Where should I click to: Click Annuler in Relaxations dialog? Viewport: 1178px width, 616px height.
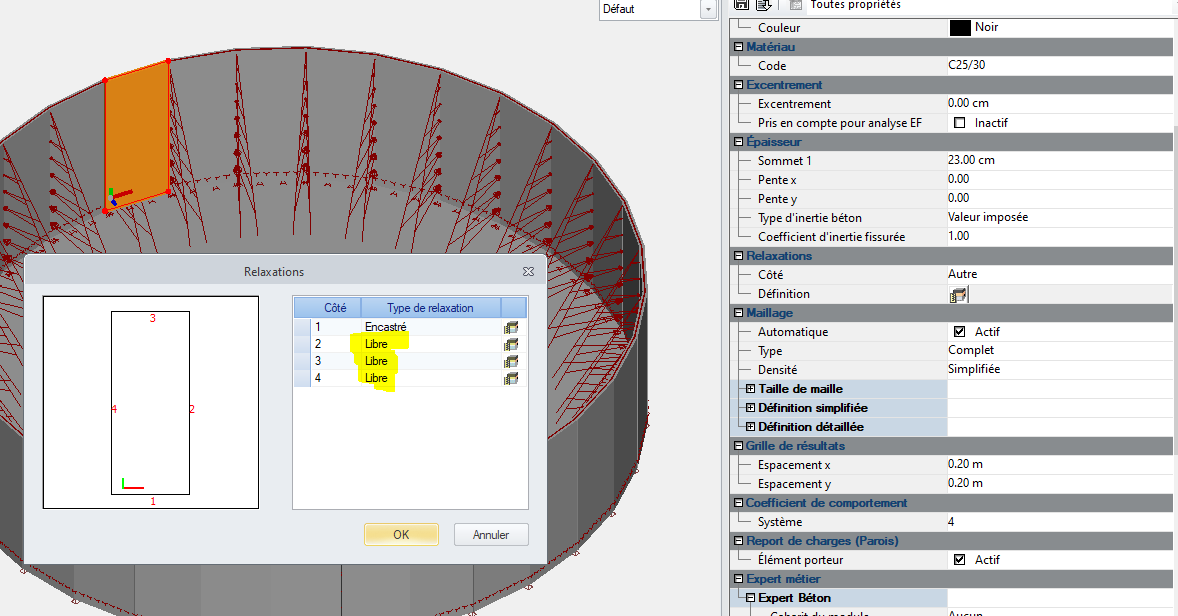[491, 535]
